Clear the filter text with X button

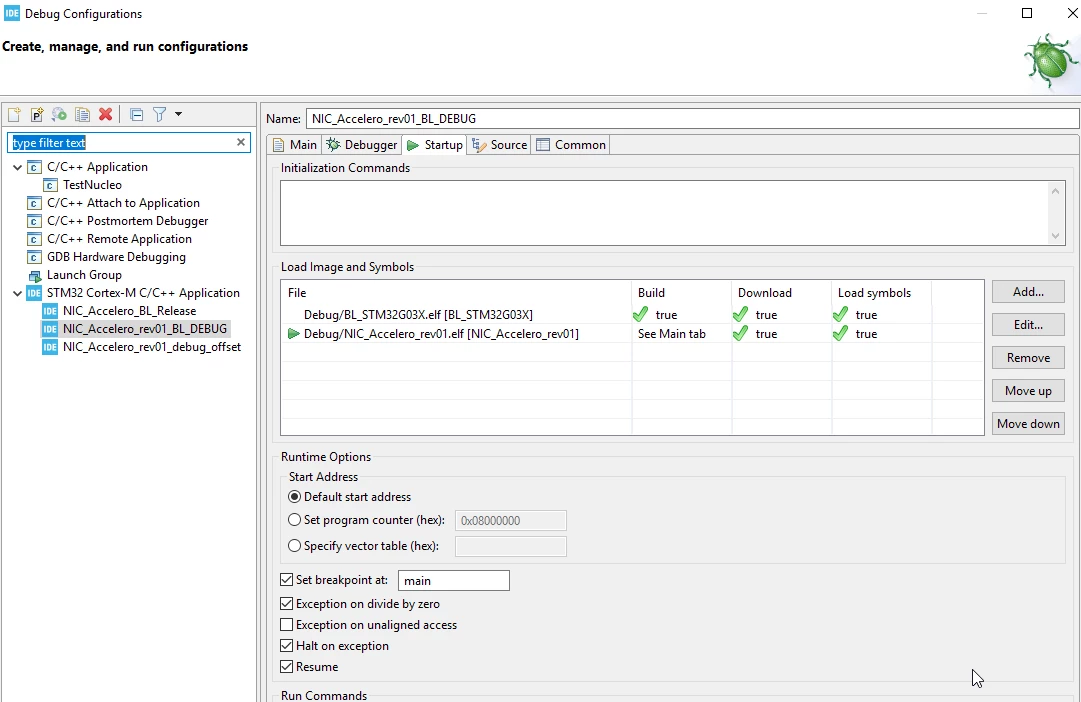(x=241, y=142)
